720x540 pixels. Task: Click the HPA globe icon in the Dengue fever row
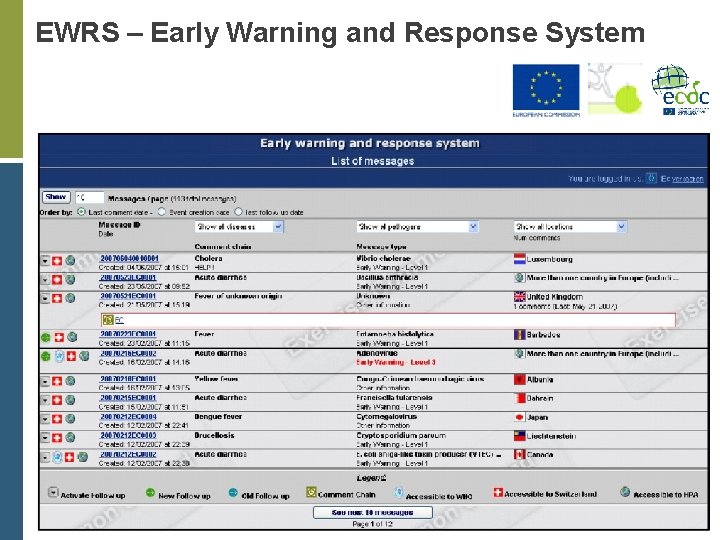pos(70,419)
